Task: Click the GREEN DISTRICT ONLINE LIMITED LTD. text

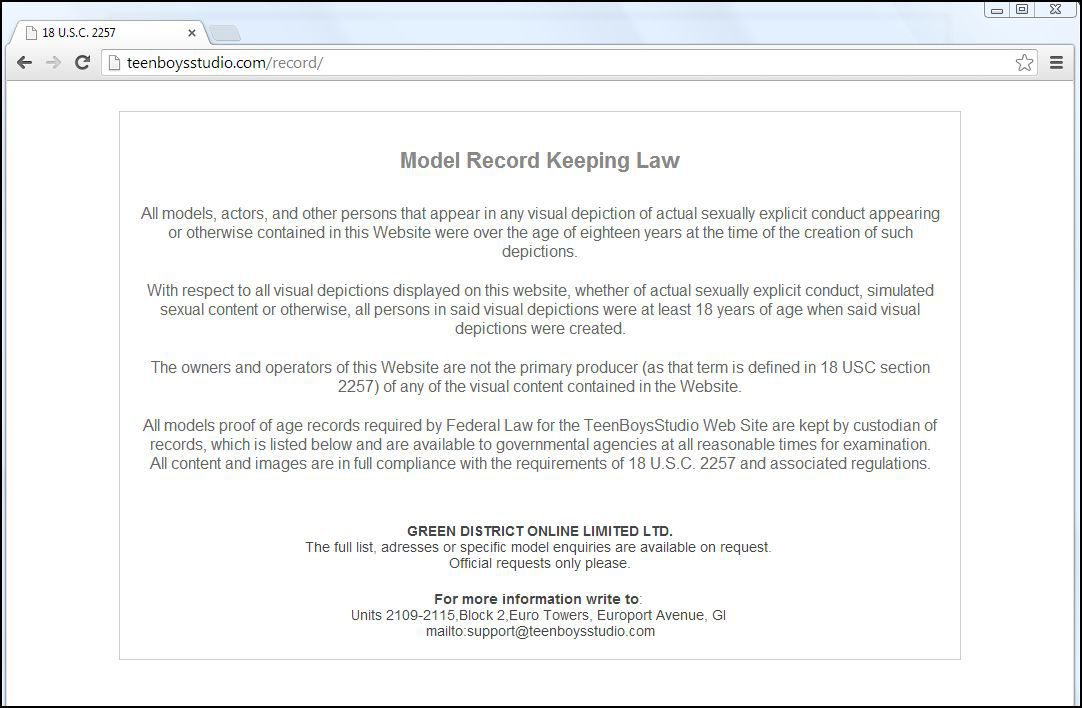Action: click(x=540, y=531)
